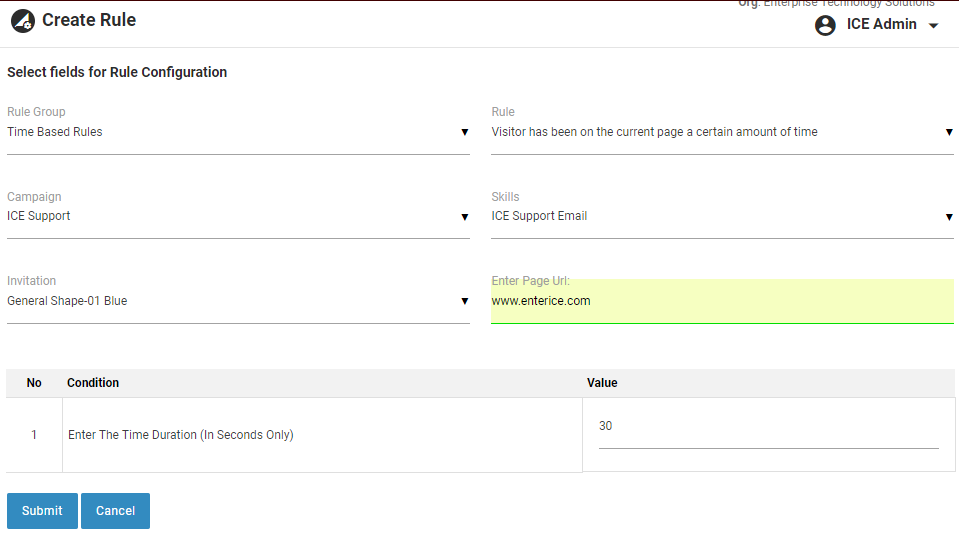Open the Invitation dropdown showing General Shape-01 Blue
This screenshot has width=959, height=550.
coord(238,301)
